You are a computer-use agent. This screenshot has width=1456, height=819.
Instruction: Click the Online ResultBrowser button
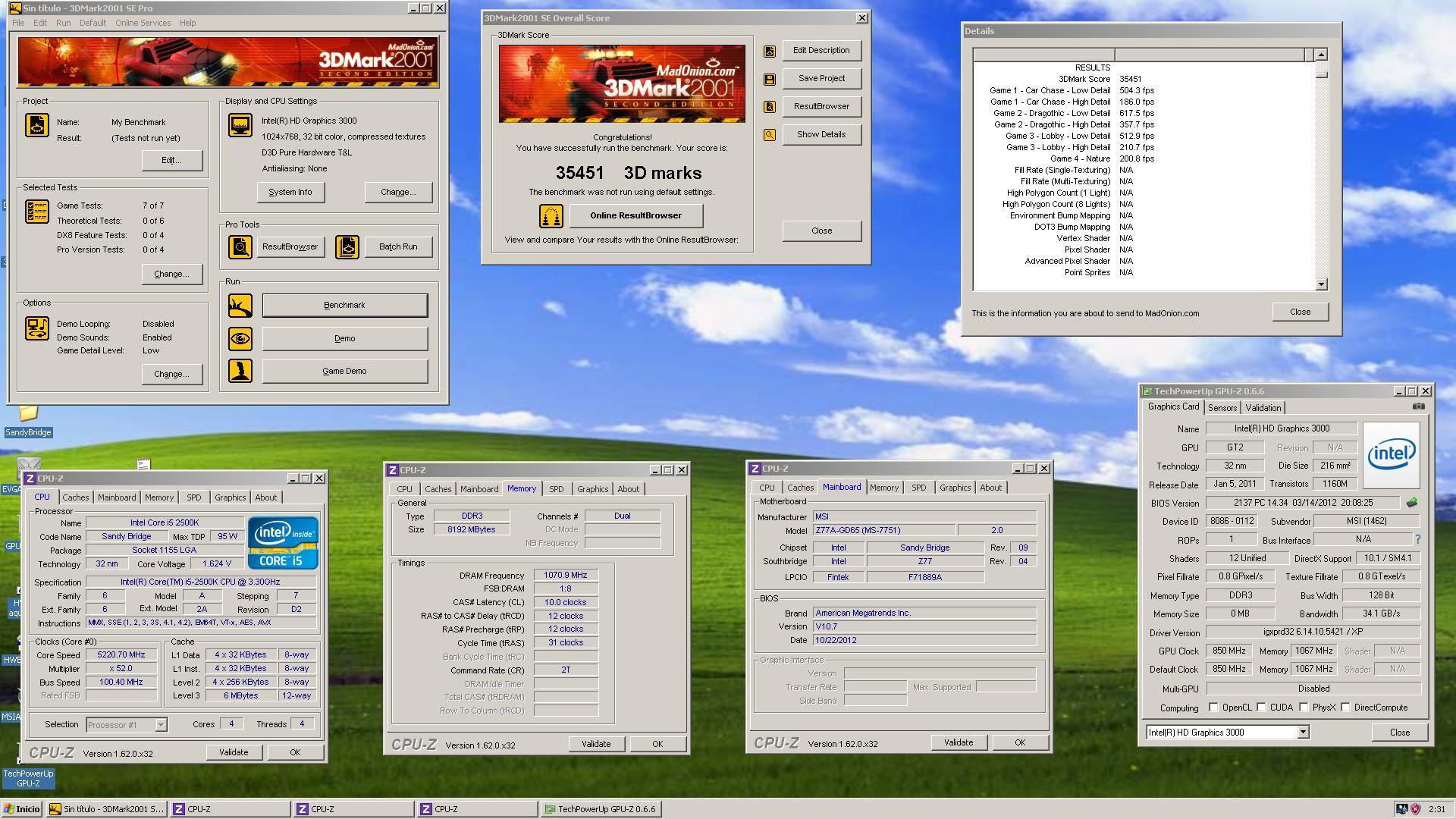tap(635, 215)
